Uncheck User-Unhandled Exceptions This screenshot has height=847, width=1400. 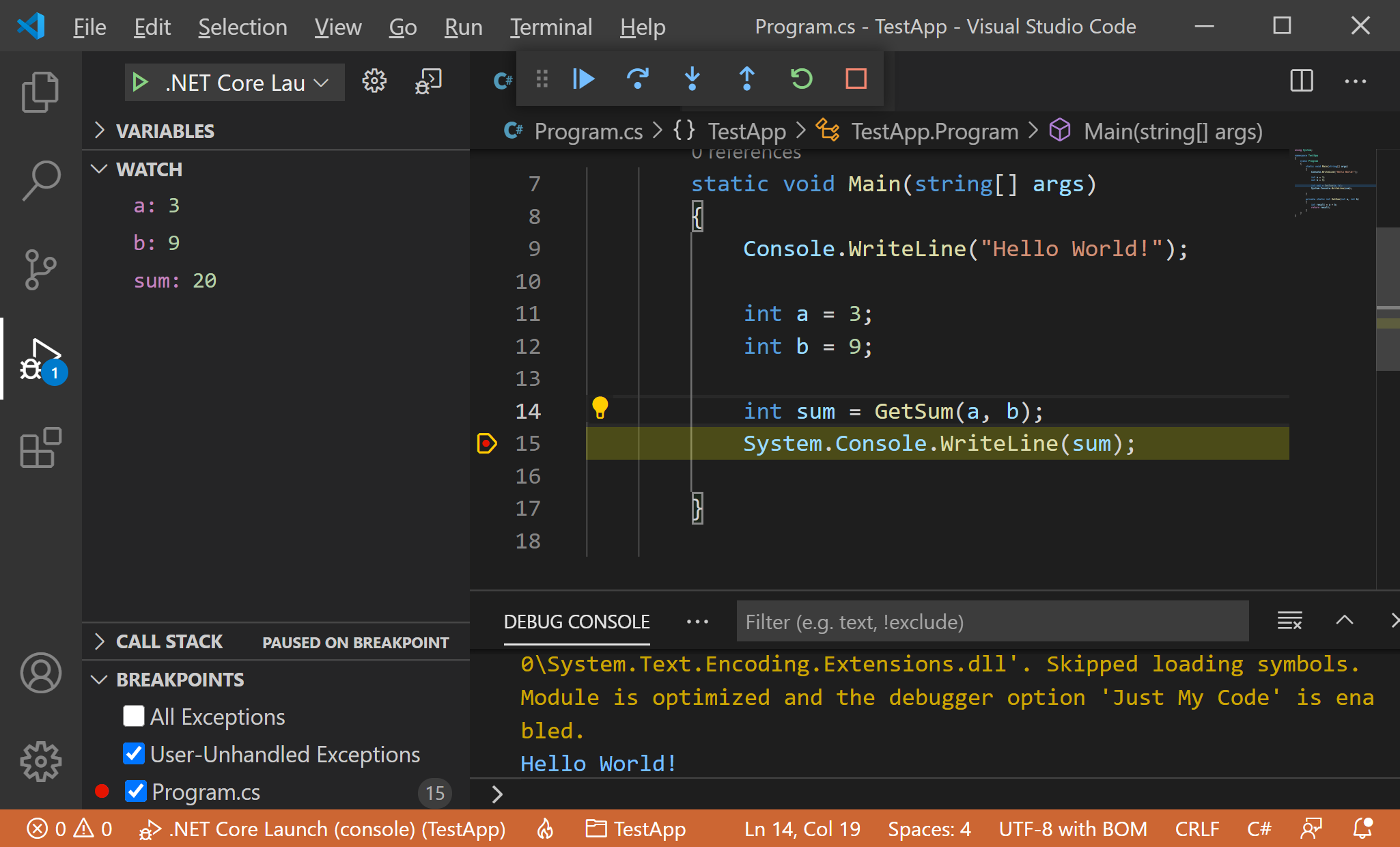[134, 753]
